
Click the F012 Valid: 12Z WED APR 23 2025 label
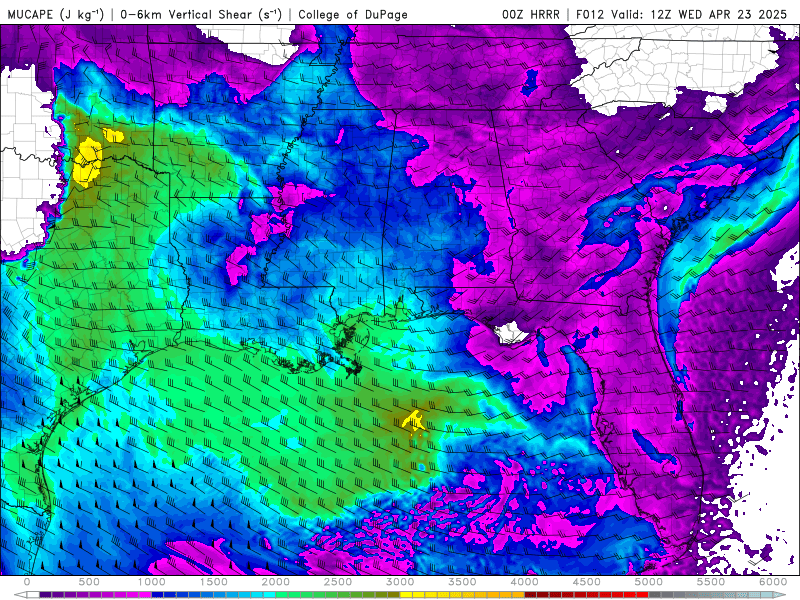681,14
